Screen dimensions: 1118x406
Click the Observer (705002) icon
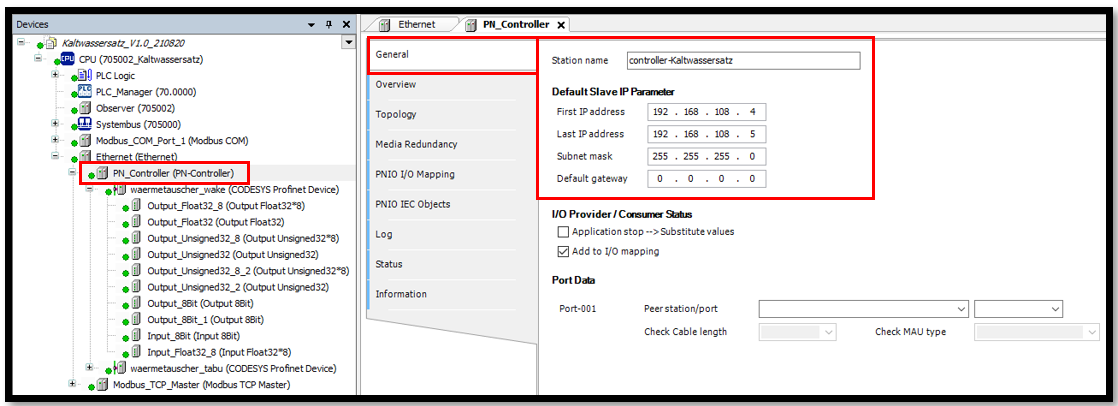(85, 108)
